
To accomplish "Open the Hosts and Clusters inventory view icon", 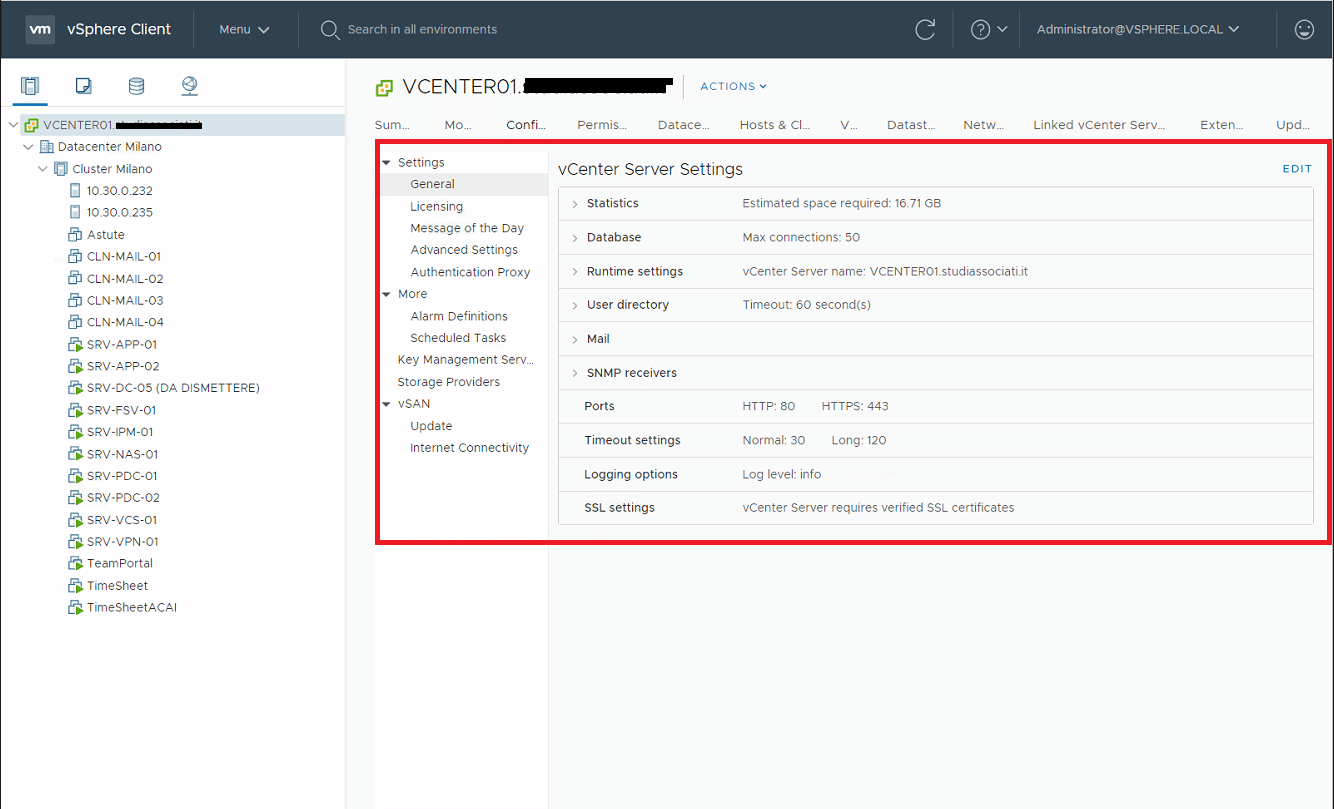I will click(x=30, y=86).
